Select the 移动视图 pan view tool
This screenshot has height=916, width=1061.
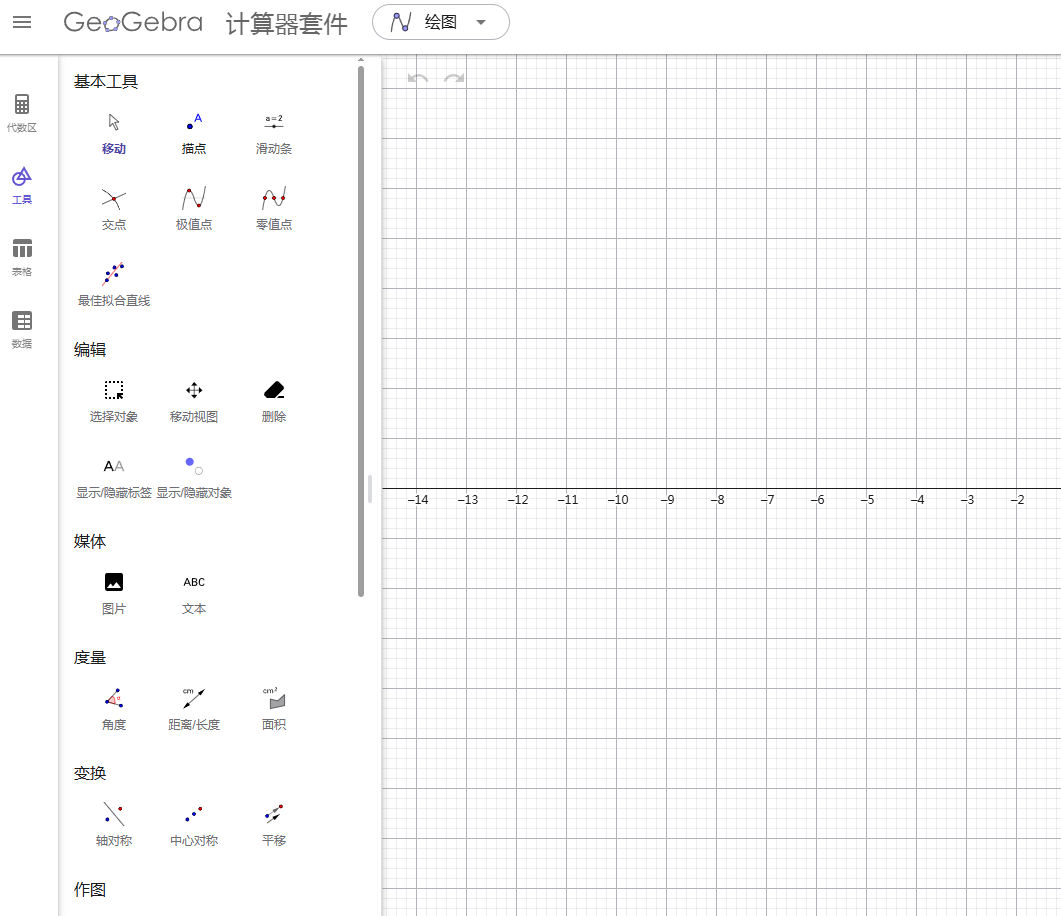(x=194, y=400)
